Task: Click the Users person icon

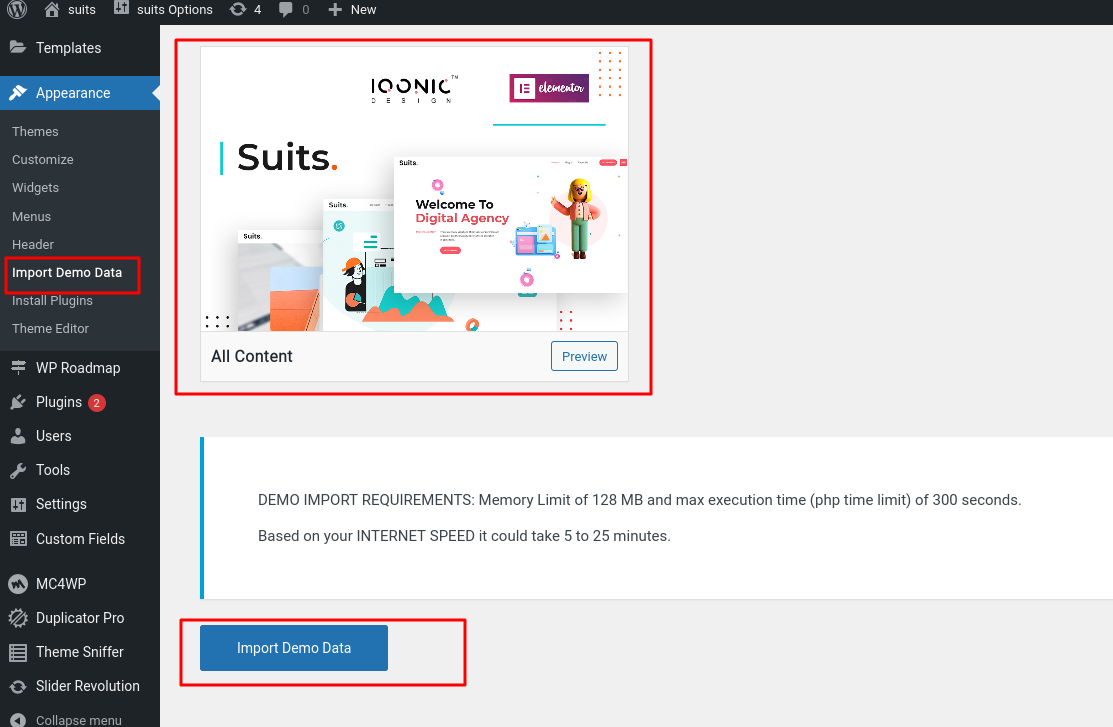Action: pyautogui.click(x=18, y=436)
